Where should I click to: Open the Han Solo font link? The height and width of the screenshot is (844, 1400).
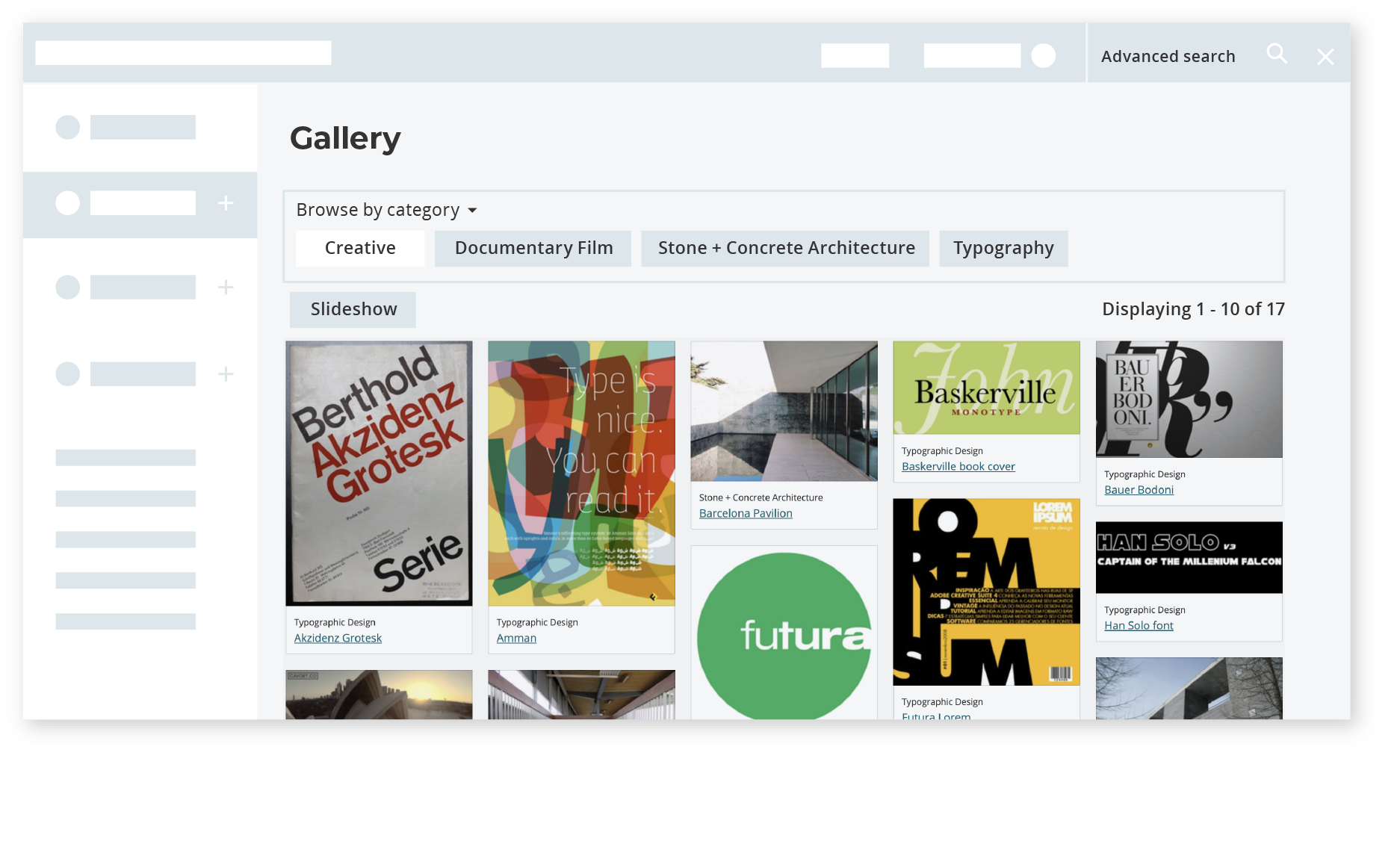1139,625
